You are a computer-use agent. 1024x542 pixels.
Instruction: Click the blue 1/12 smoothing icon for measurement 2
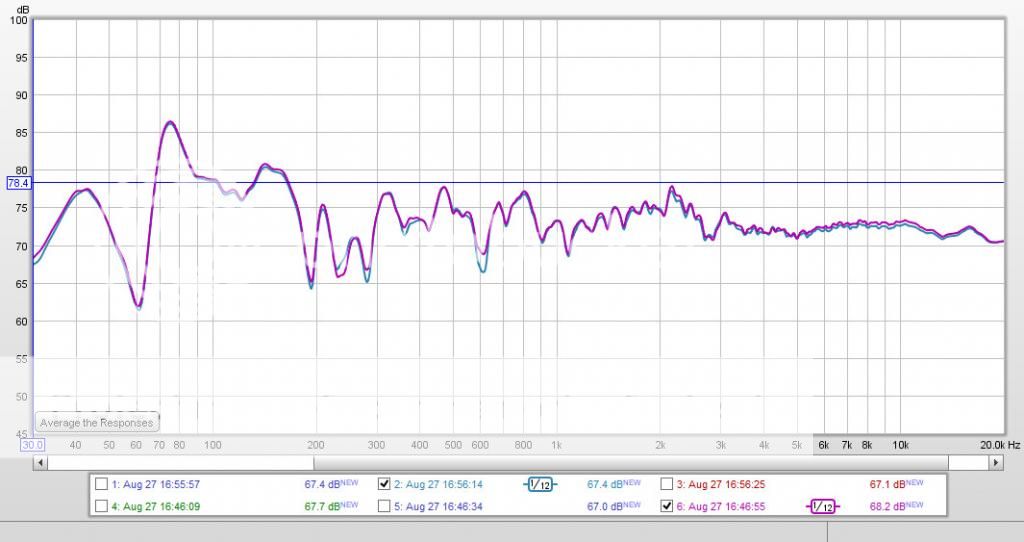(540, 485)
